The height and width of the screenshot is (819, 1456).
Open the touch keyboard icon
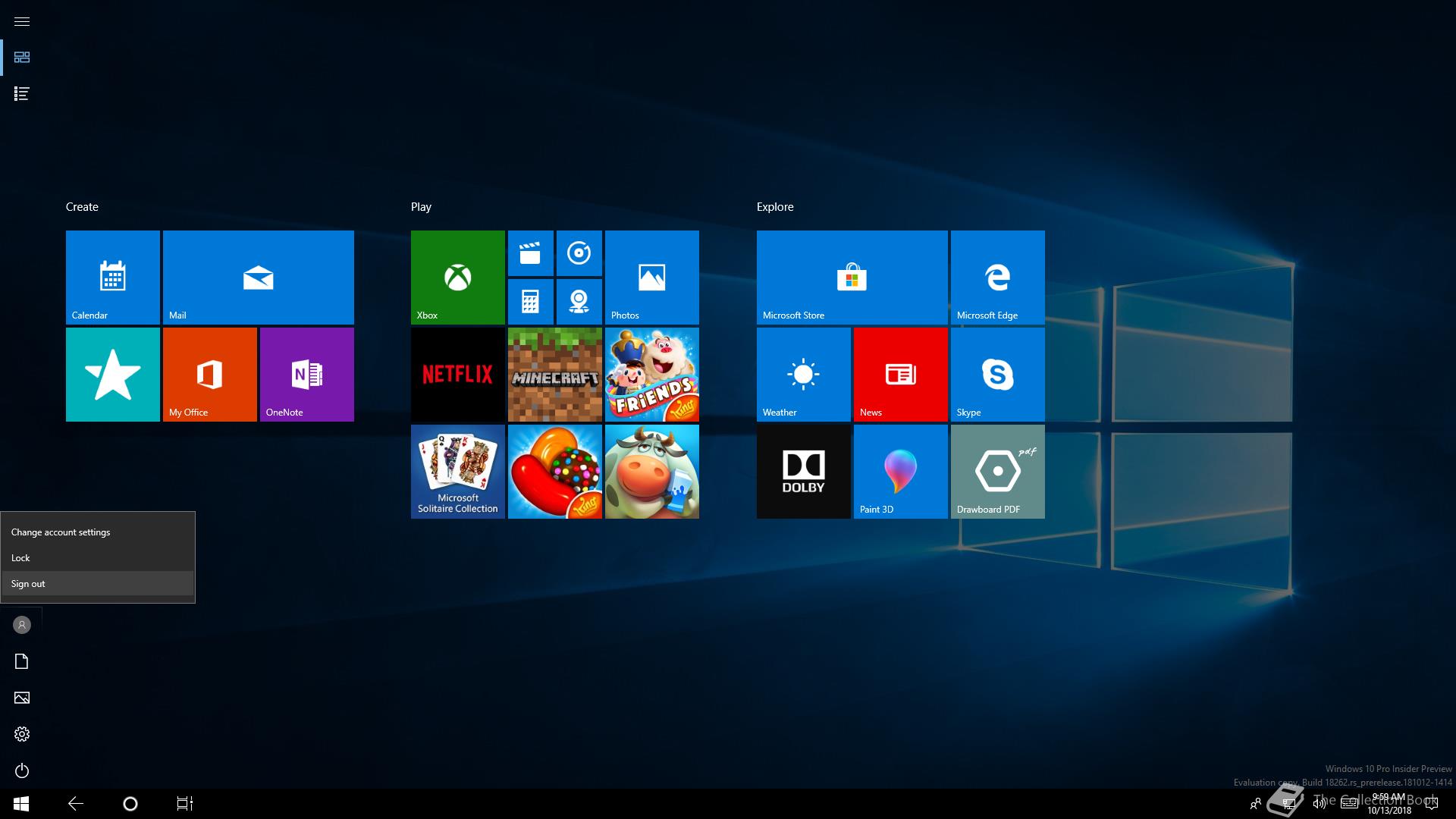[x=1349, y=804]
